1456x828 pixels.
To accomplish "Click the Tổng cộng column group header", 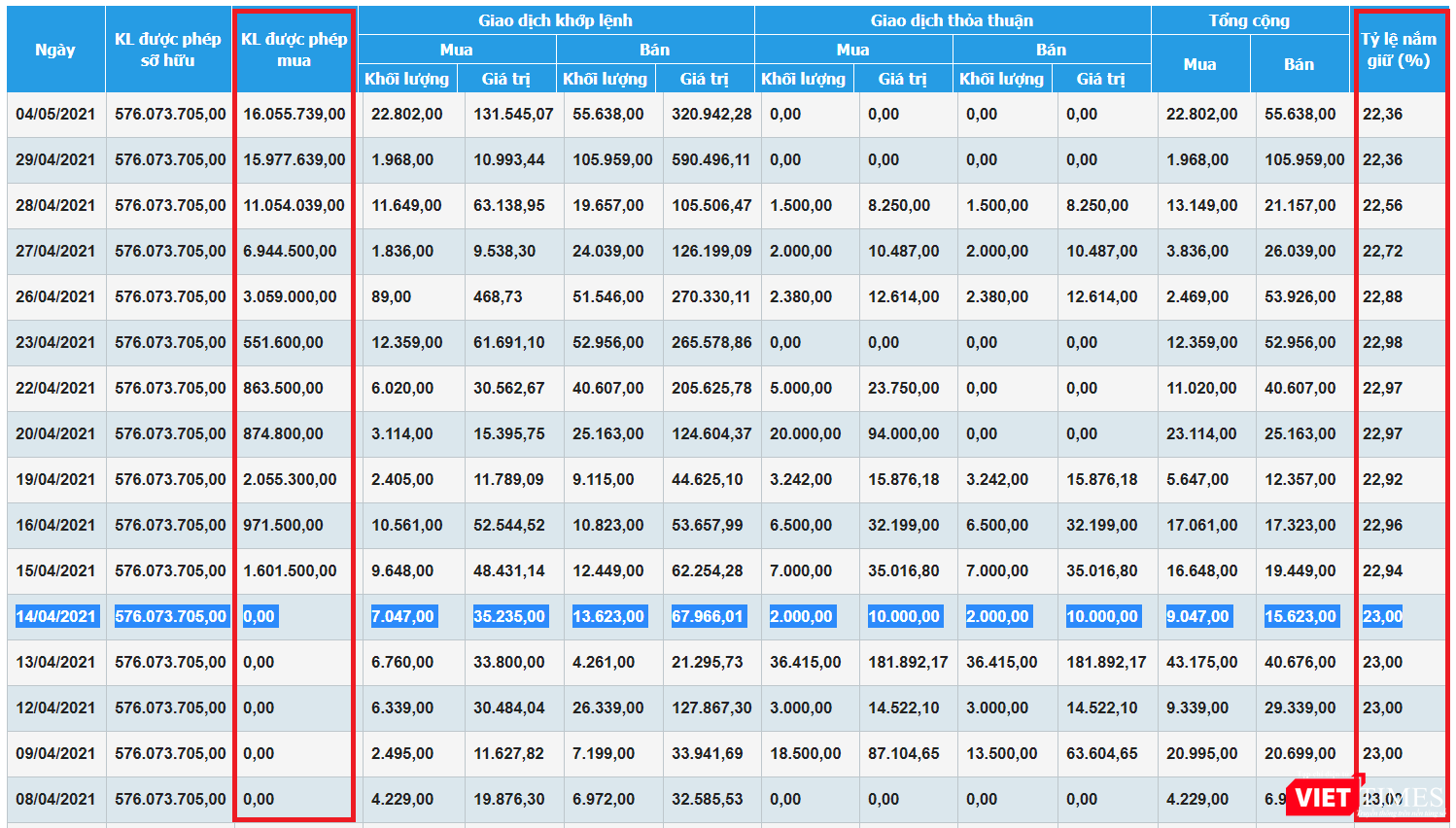I will click(1249, 20).
